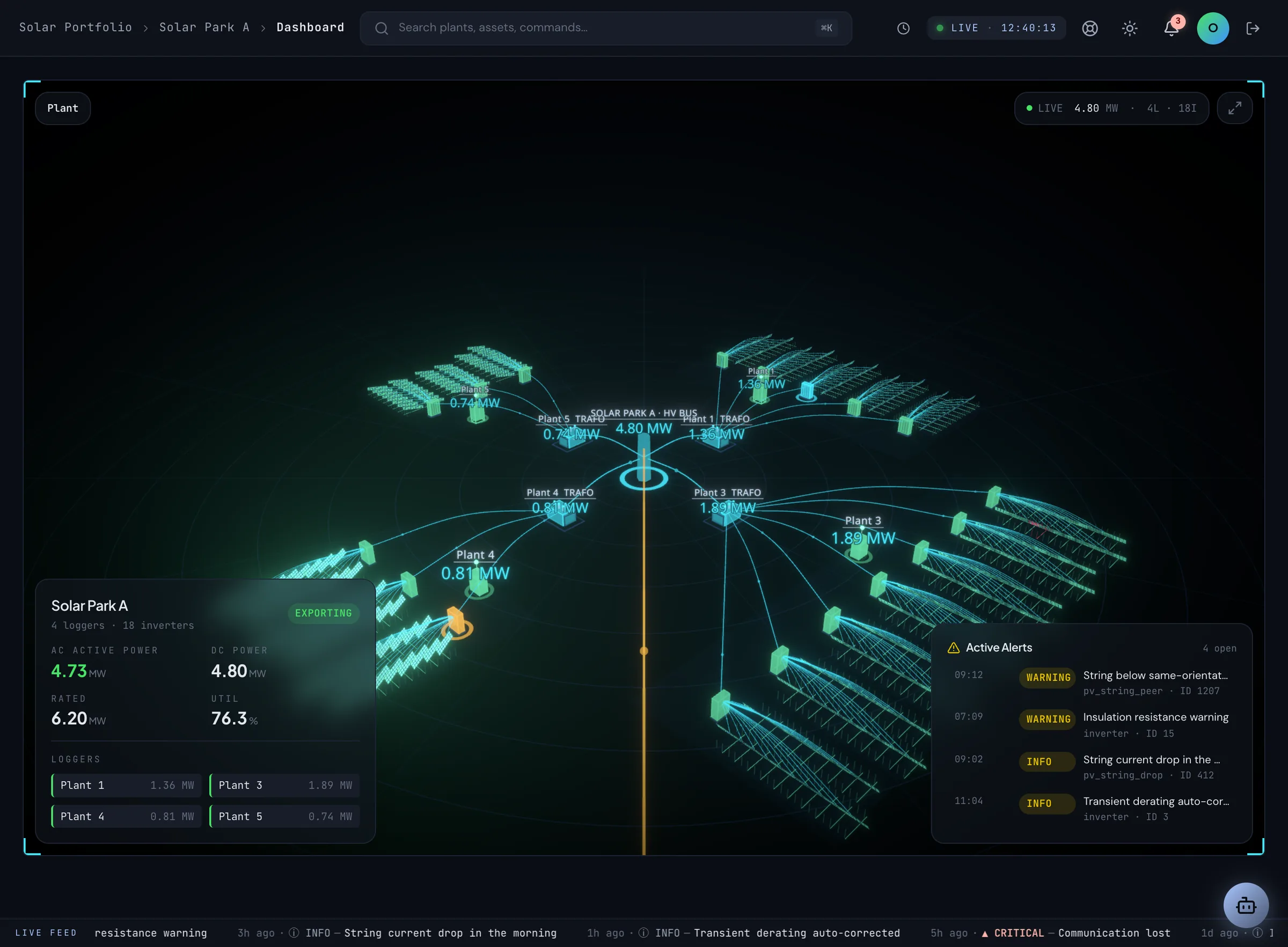
Task: Select Plant 5 logger card
Action: click(284, 816)
